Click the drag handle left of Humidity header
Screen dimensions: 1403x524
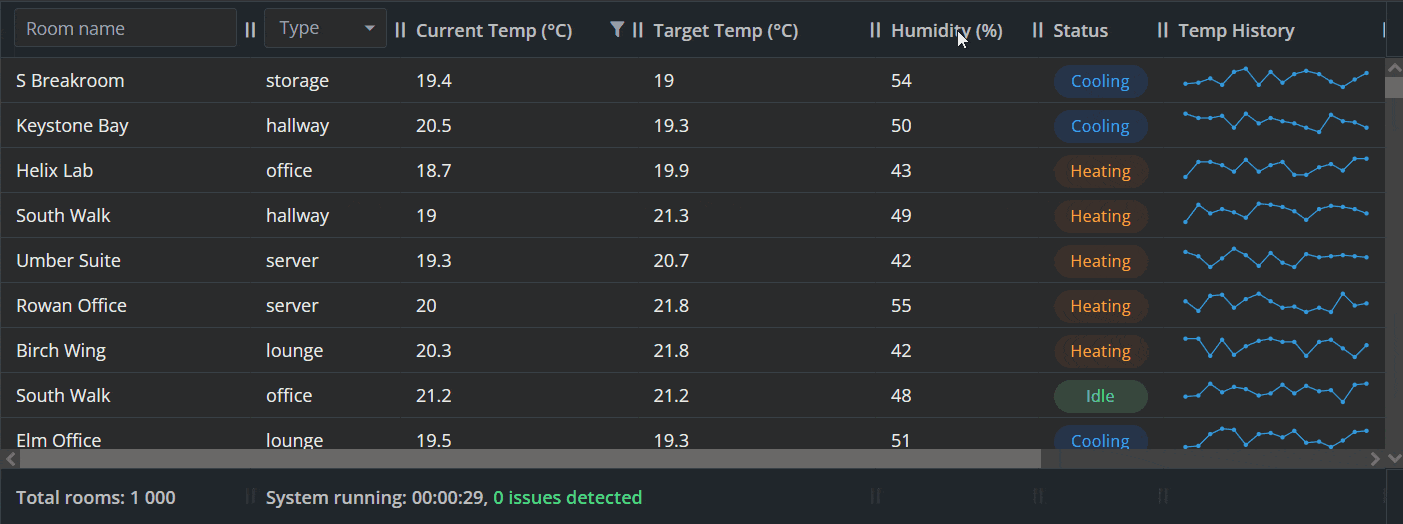[x=875, y=30]
